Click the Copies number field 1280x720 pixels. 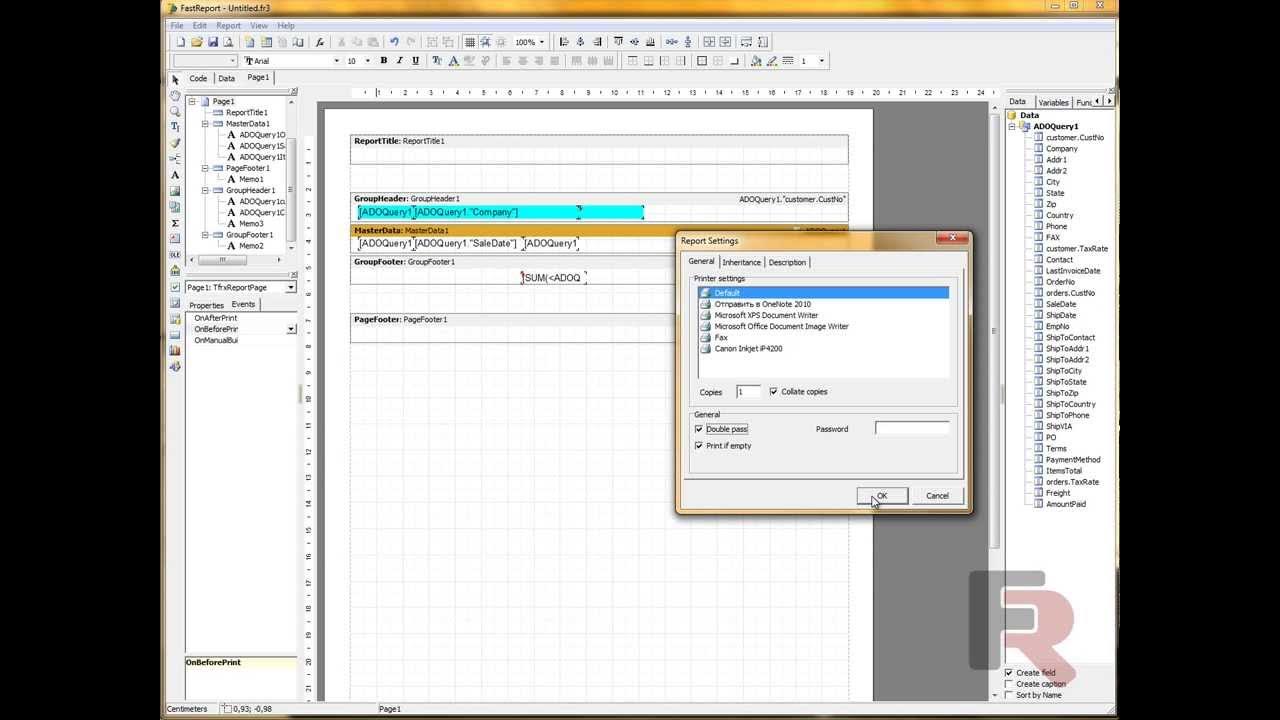[x=748, y=392]
